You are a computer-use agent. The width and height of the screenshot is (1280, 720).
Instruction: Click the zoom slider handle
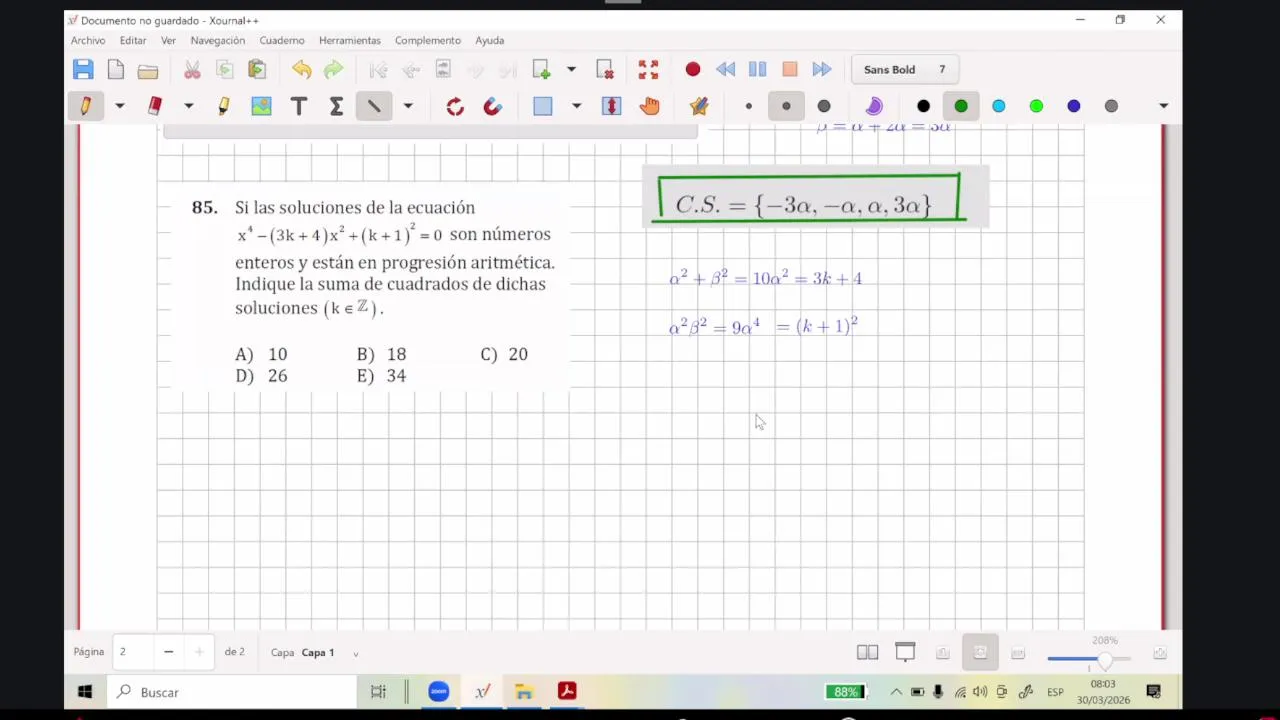coord(1104,660)
